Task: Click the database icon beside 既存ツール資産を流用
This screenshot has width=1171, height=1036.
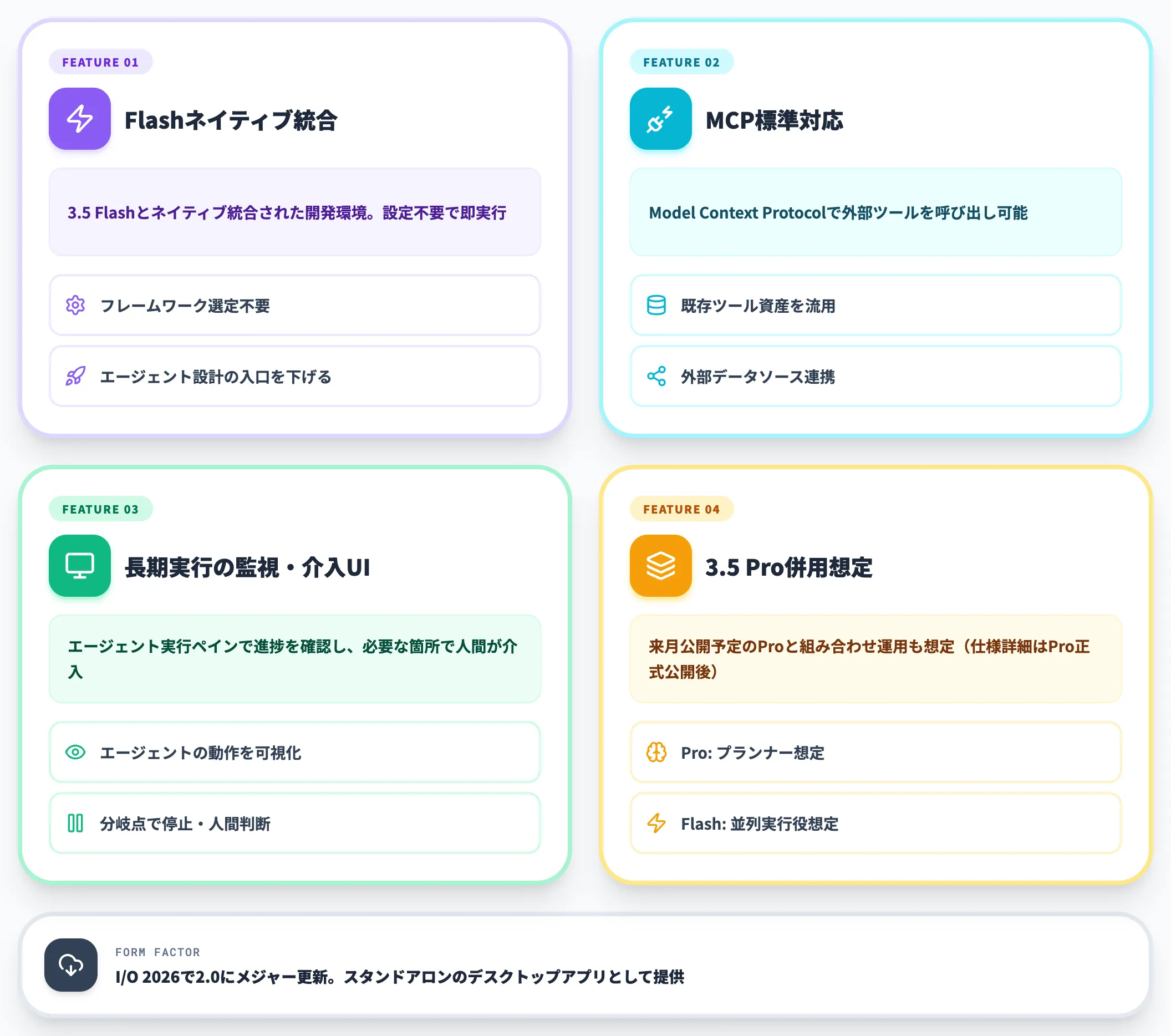Action: coord(656,306)
